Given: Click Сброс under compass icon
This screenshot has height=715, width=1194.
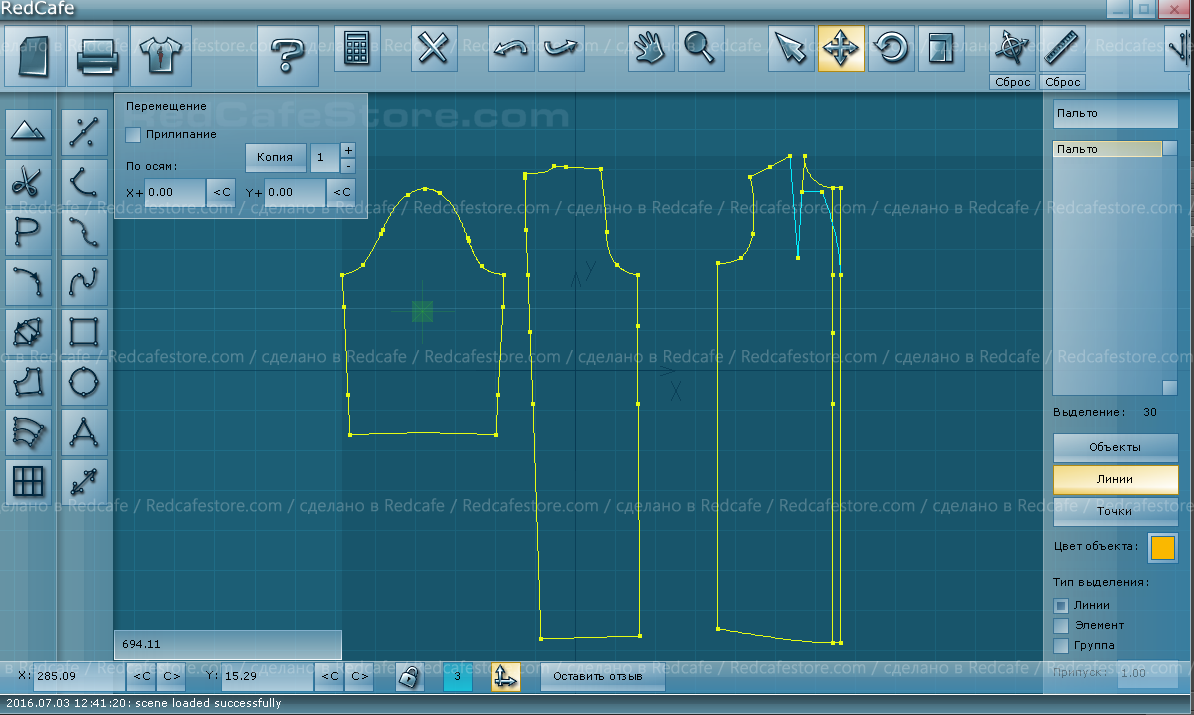Looking at the screenshot, I should coord(1012,82).
